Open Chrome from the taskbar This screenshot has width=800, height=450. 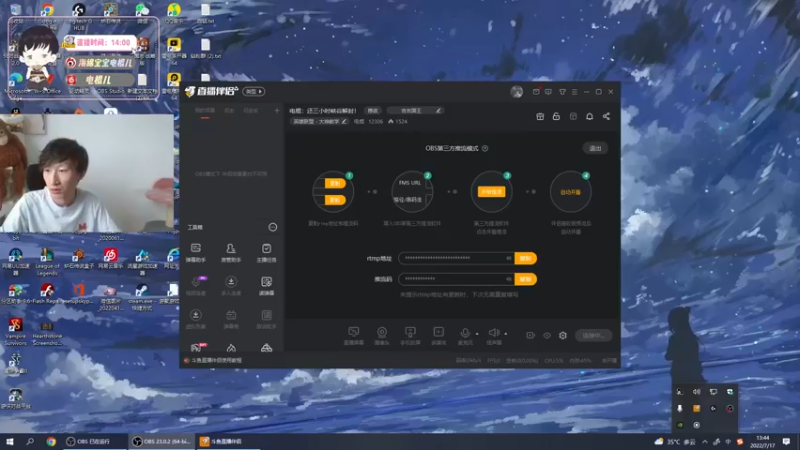click(51, 441)
